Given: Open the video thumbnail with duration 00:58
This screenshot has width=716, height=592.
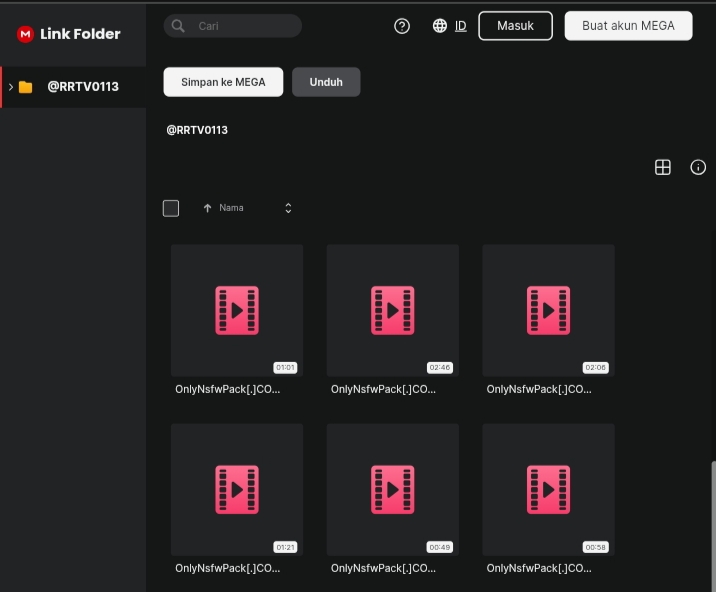Looking at the screenshot, I should click(548, 490).
